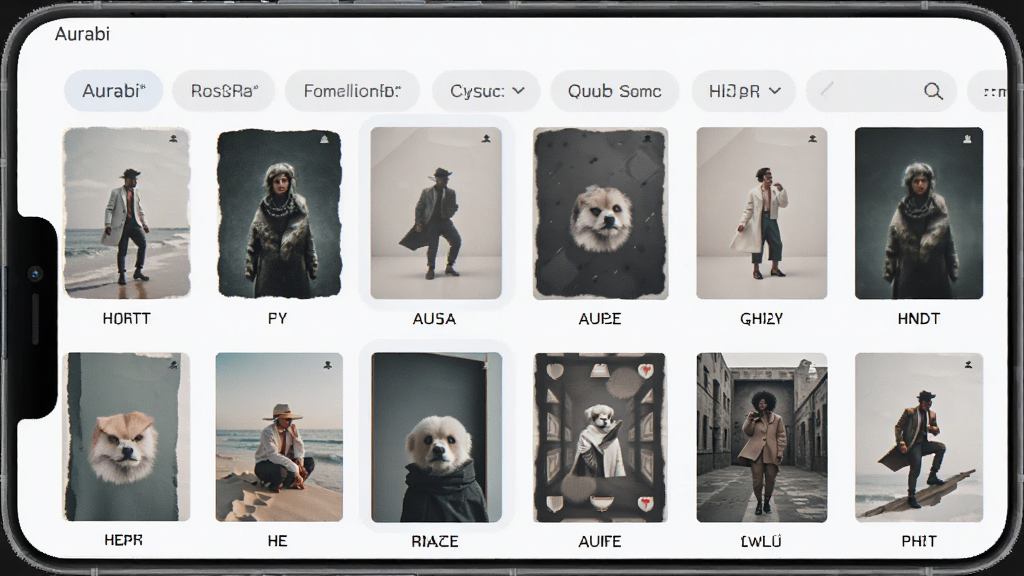
Task: Expand the Cysuc dropdown chevron
Action: point(519,91)
